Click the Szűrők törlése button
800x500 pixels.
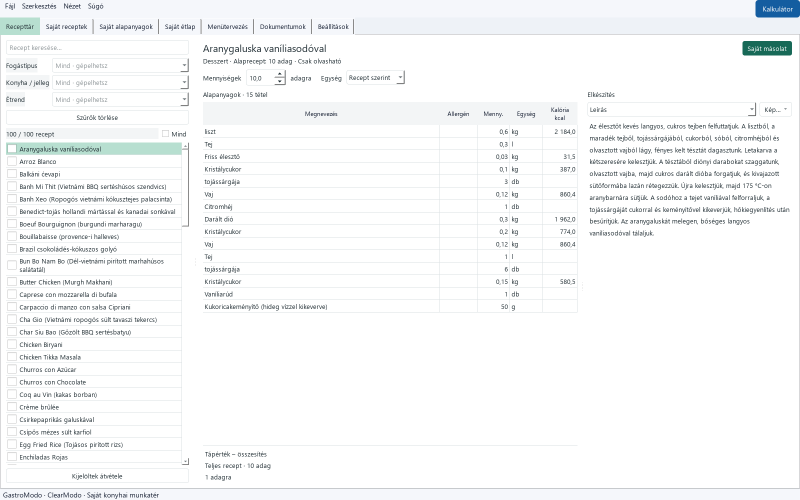tap(97, 117)
